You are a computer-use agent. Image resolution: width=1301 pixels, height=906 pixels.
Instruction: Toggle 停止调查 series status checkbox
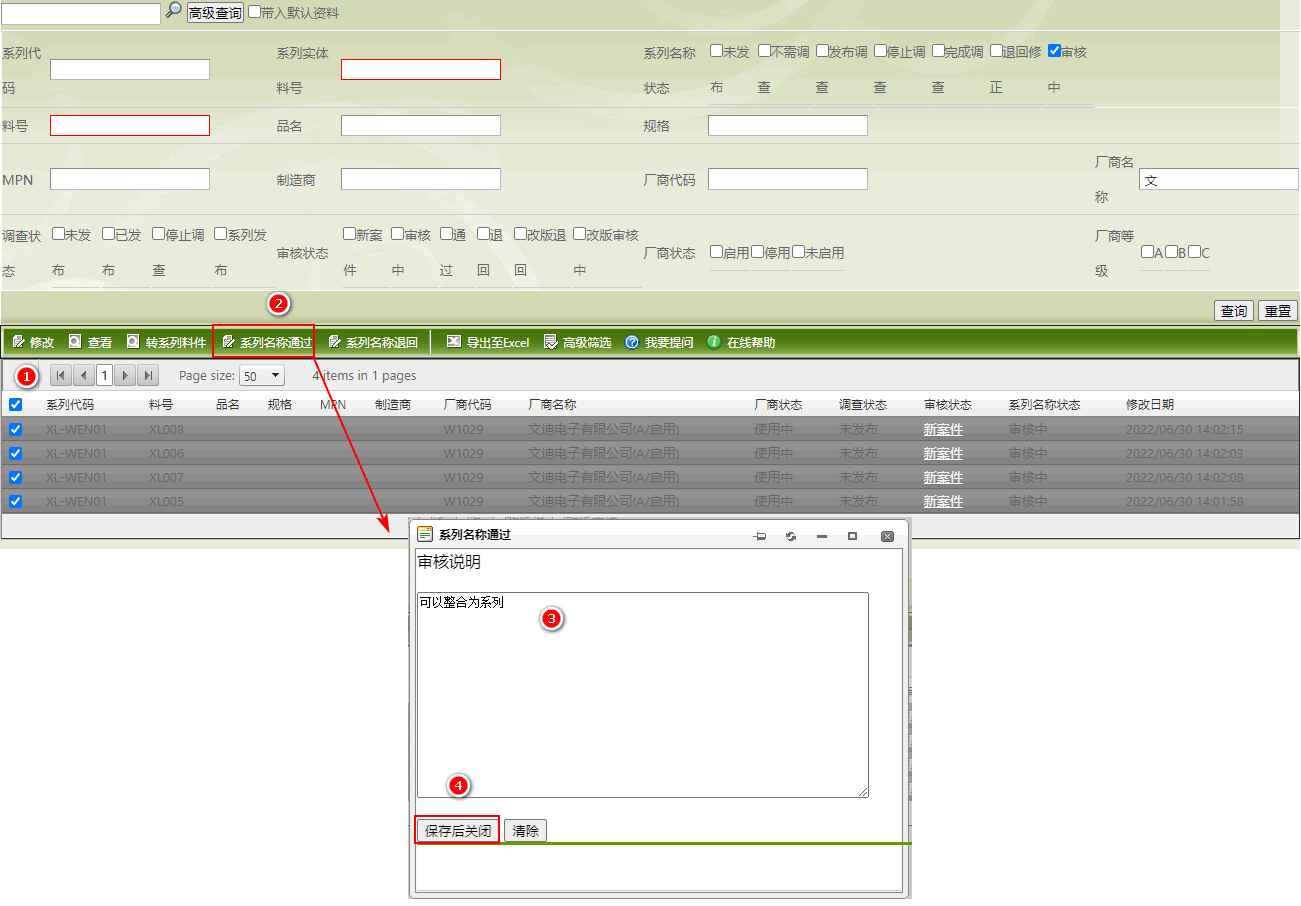click(x=880, y=50)
